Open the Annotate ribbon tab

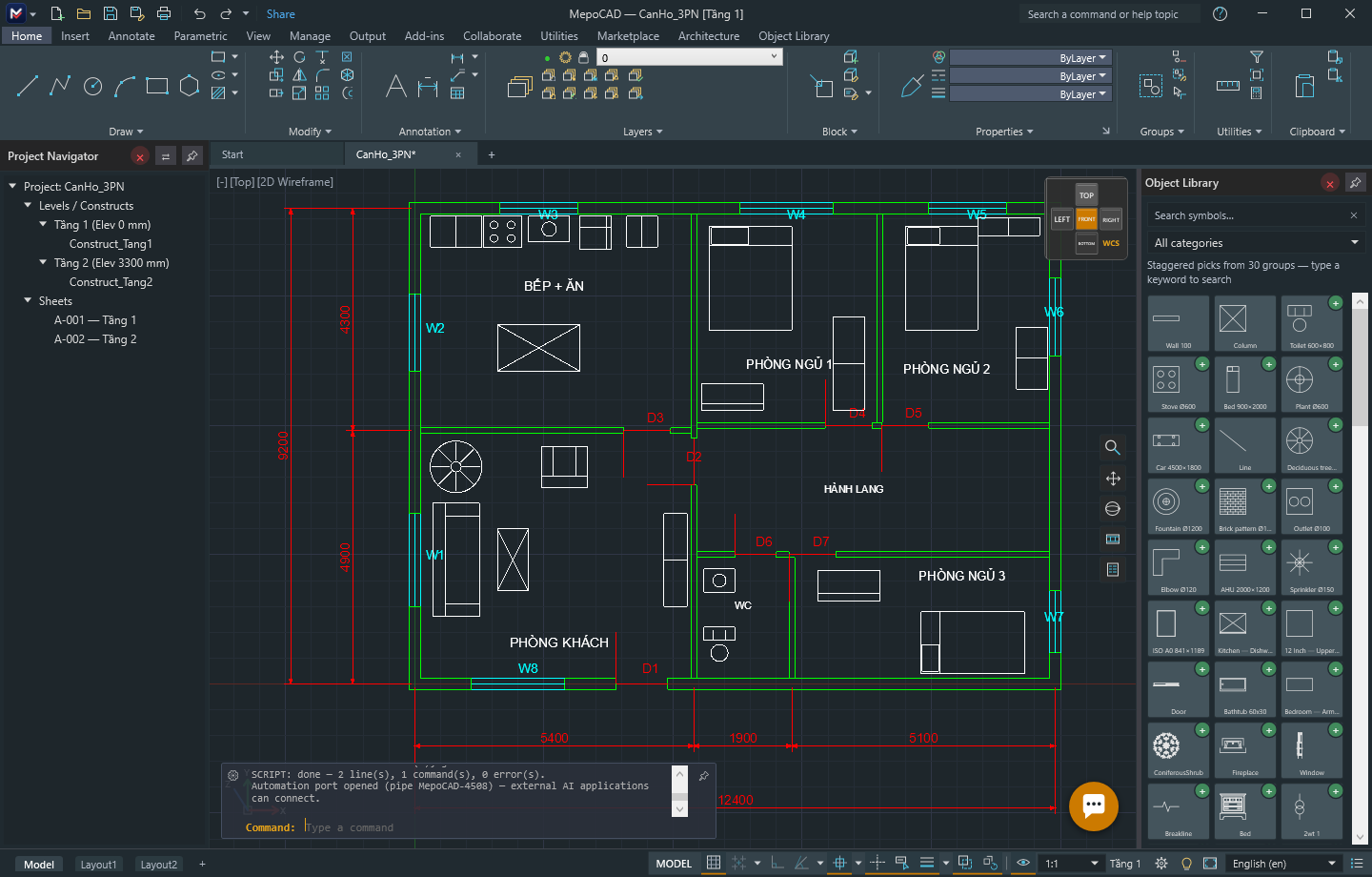[131, 36]
